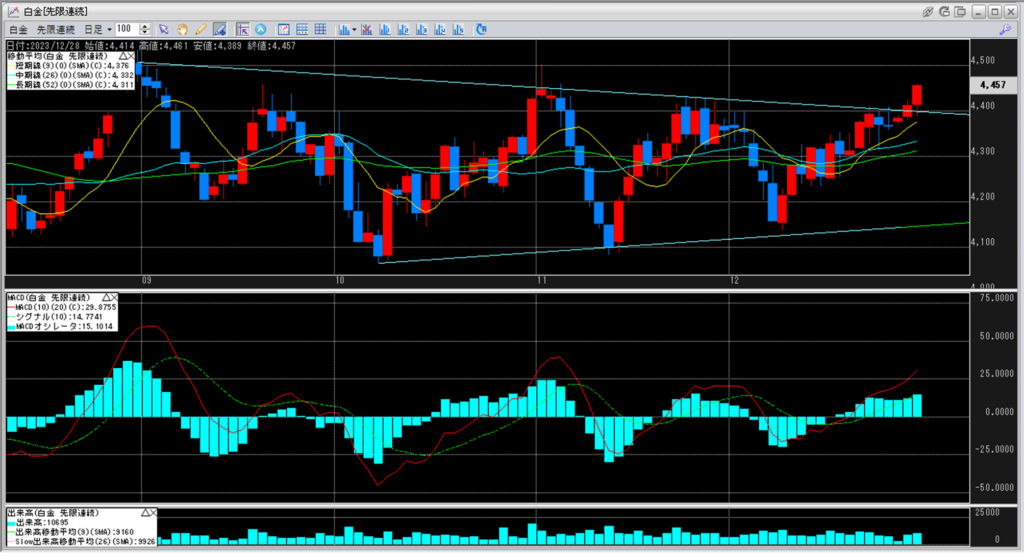Open dropdown arrow beside indicator chart icon
The image size is (1024, 553).
(354, 29)
